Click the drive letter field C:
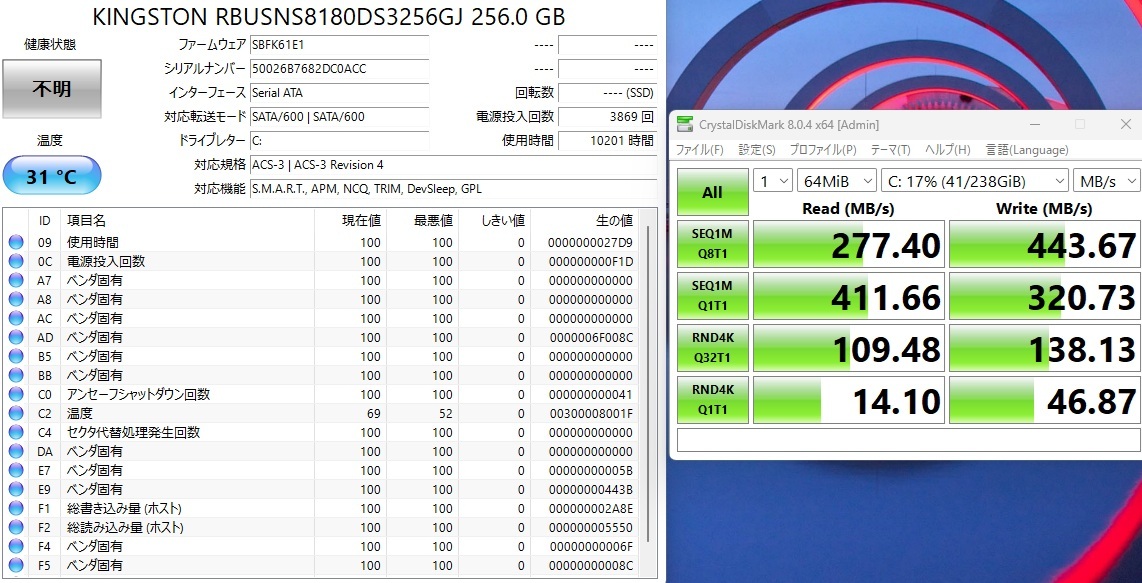1142x583 pixels. click(x=339, y=141)
